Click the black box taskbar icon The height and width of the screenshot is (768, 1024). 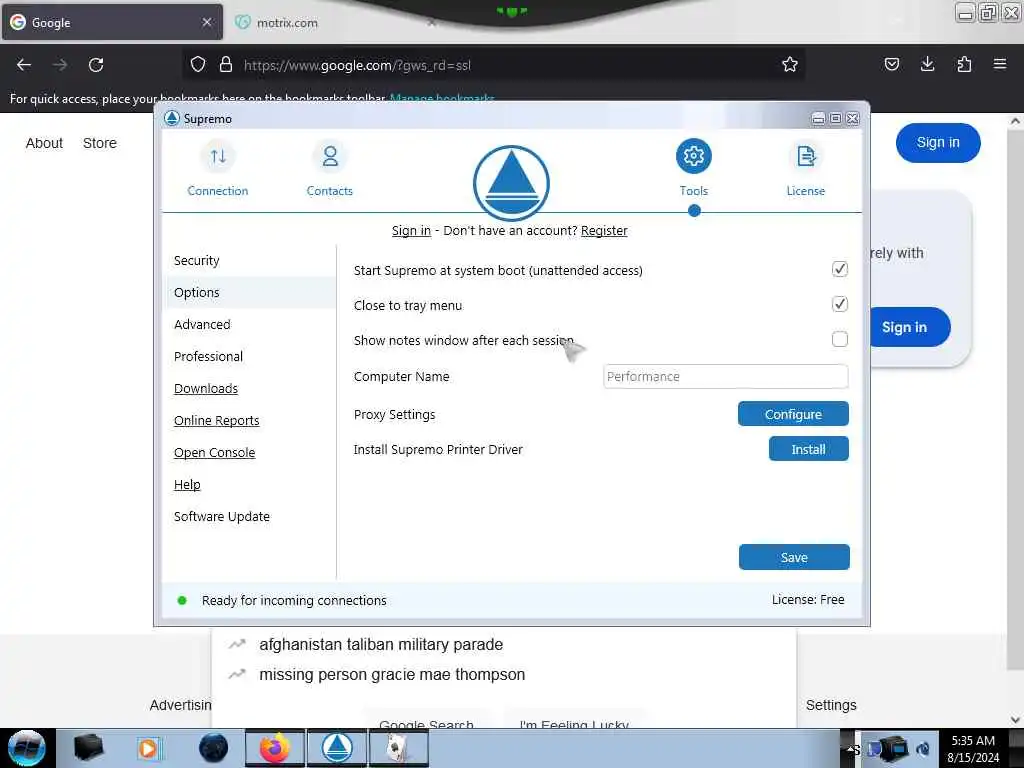[88, 748]
